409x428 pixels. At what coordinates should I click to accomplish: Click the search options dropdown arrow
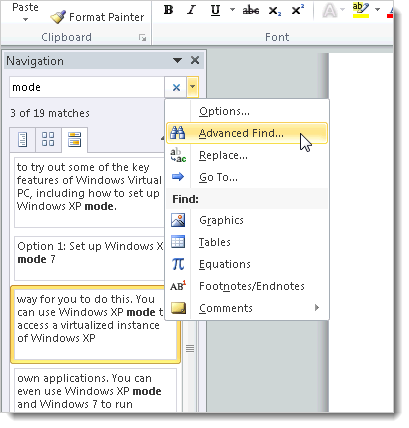point(193,87)
